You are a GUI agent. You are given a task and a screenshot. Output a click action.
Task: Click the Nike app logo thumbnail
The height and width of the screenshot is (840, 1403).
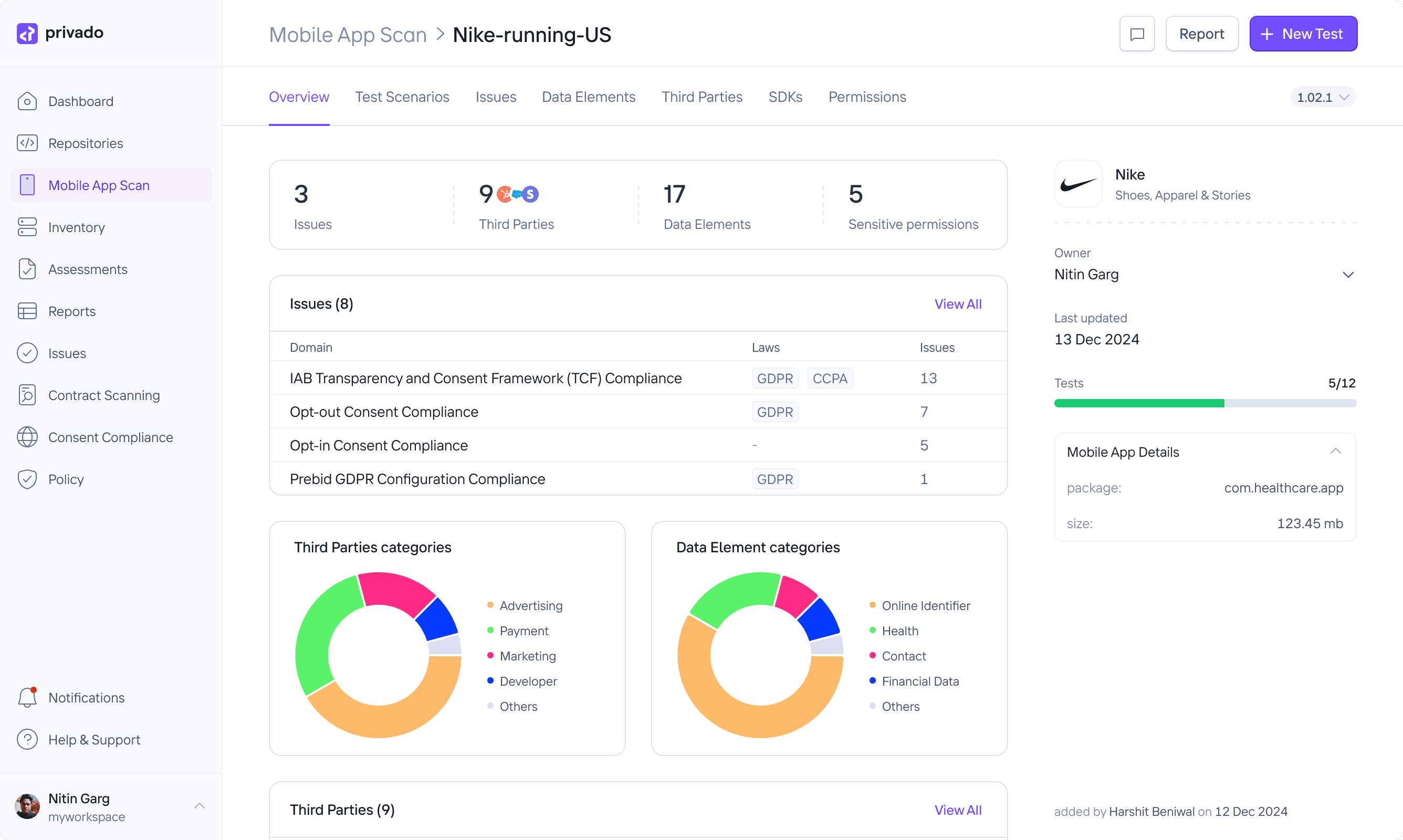pos(1078,184)
